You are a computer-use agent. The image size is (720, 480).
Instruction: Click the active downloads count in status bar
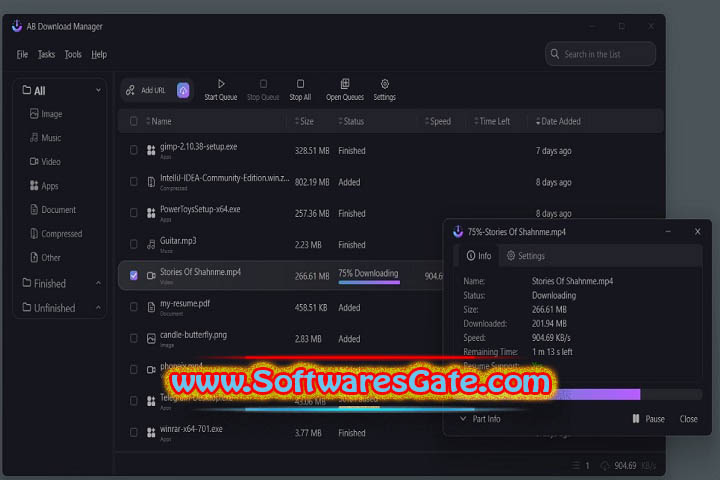[x=581, y=466]
